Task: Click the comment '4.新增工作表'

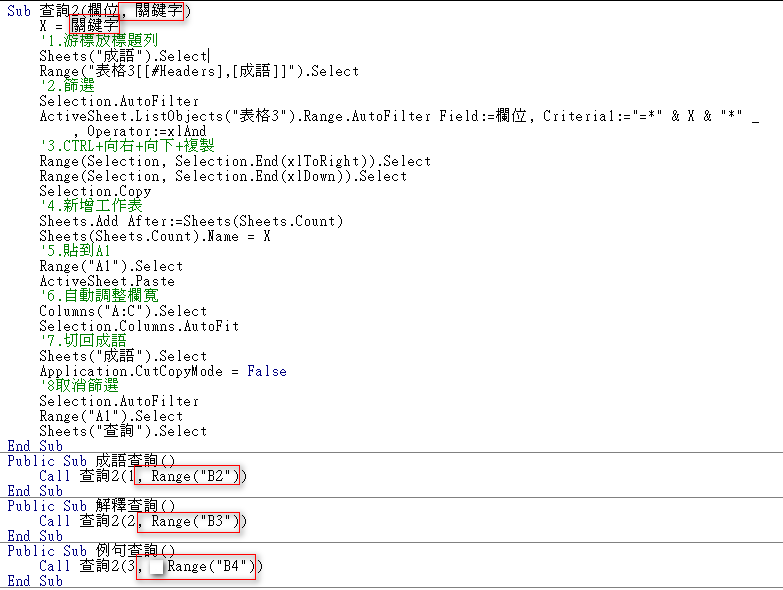Action: click(91, 206)
